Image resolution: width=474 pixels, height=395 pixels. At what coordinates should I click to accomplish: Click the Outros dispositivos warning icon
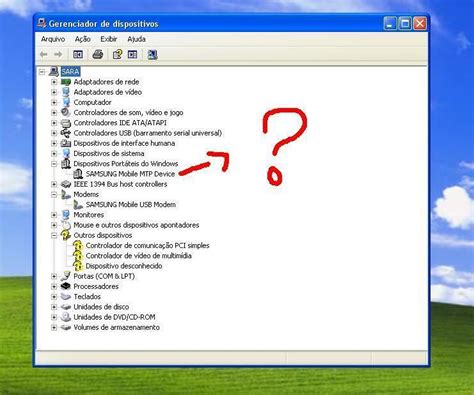click(66, 235)
